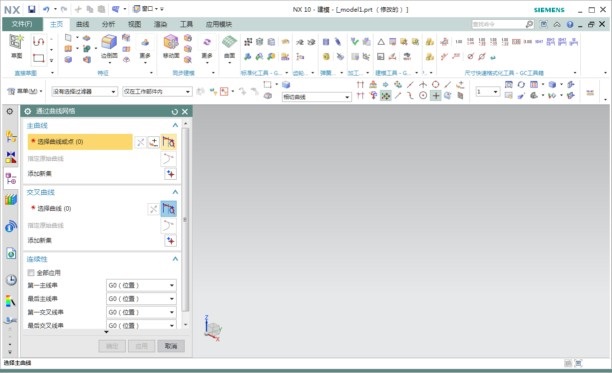Open the 文件(F) menu
612x373 pixels.
22,24
